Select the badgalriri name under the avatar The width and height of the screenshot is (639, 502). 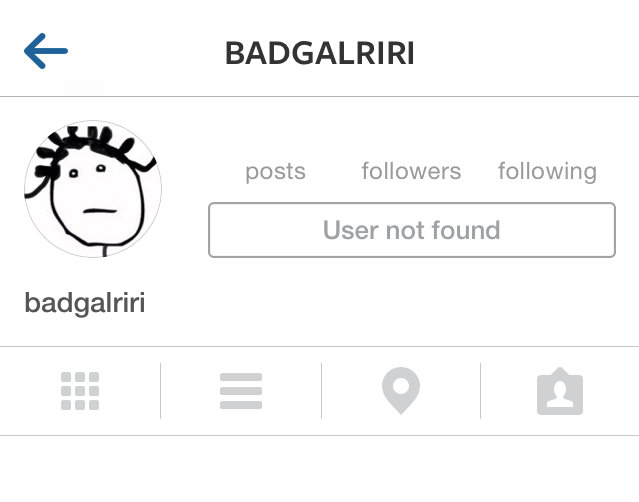(x=85, y=303)
